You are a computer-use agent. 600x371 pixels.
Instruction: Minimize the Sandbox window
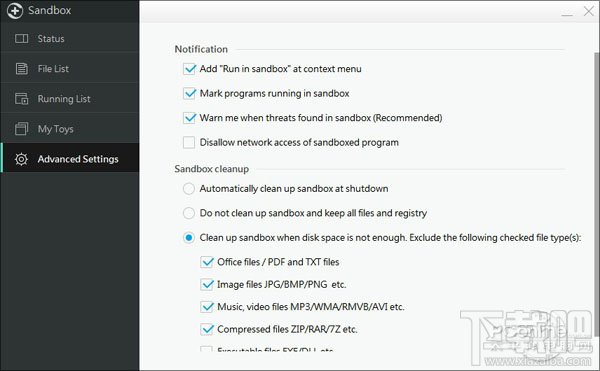[567, 12]
